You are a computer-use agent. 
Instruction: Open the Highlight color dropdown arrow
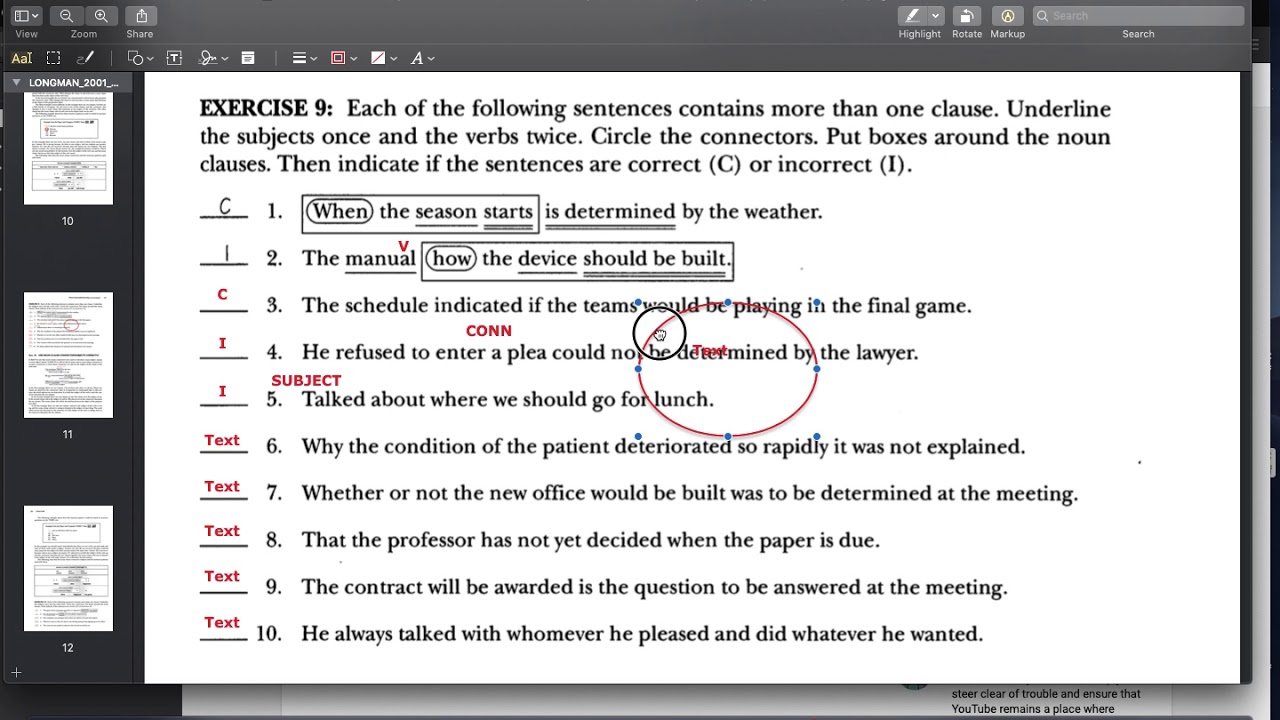tap(936, 16)
